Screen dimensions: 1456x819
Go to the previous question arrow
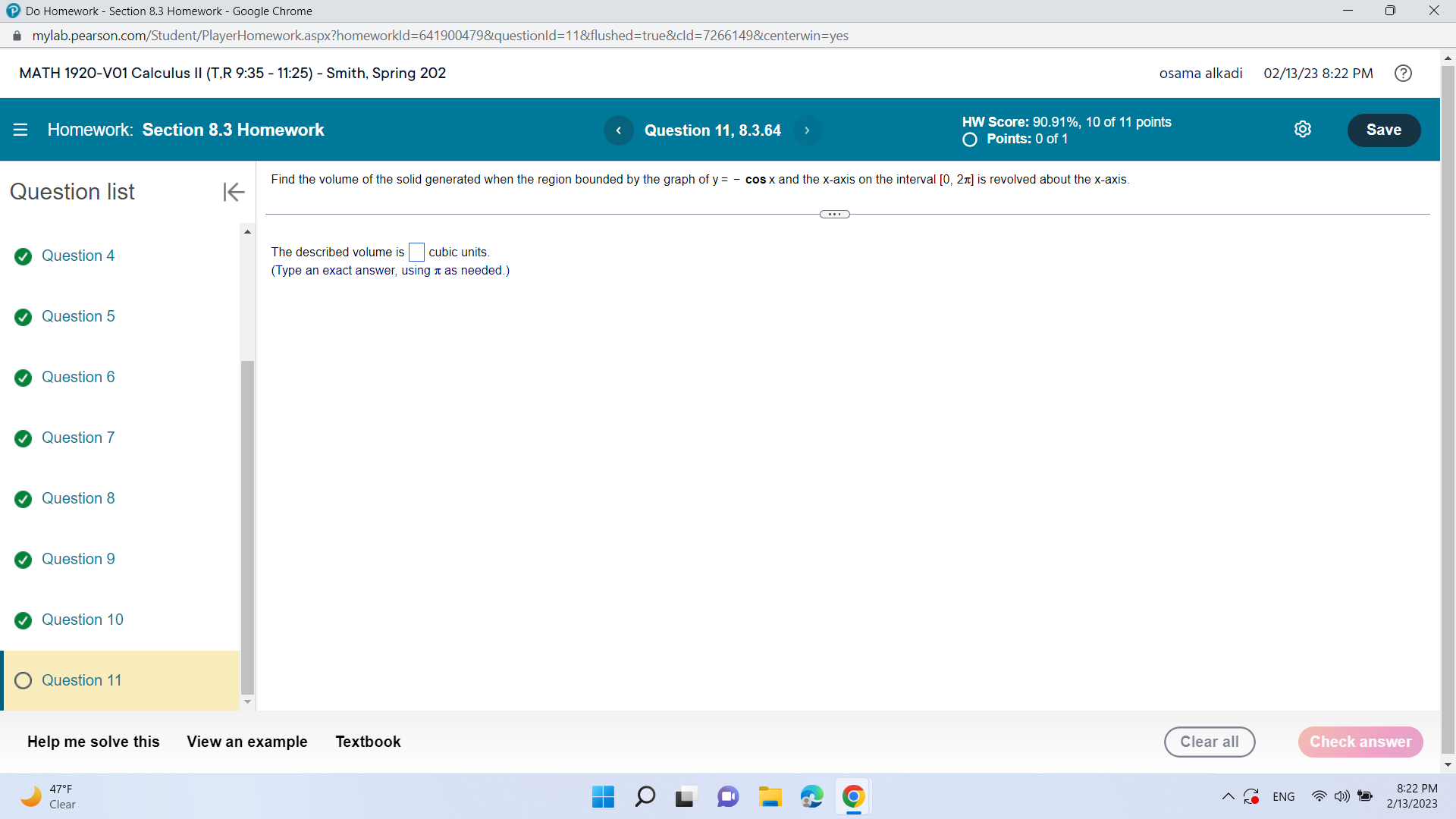[619, 130]
